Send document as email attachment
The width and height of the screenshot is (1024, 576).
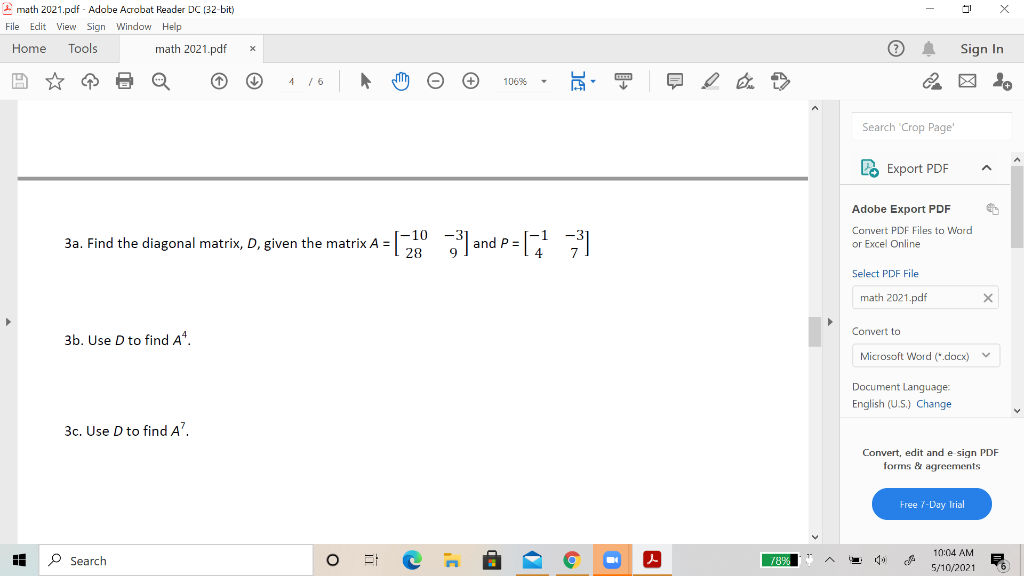964,81
